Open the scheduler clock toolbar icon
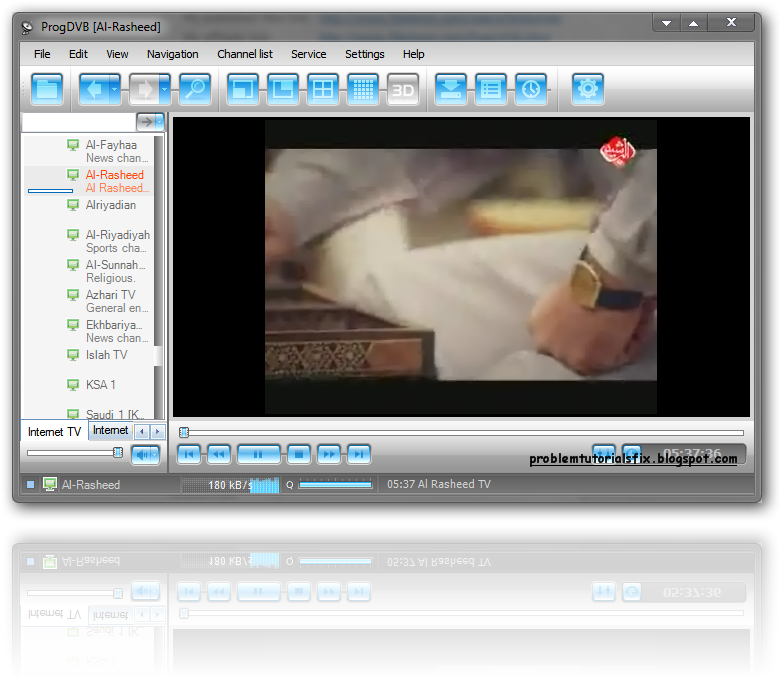The image size is (782, 679). point(531,89)
